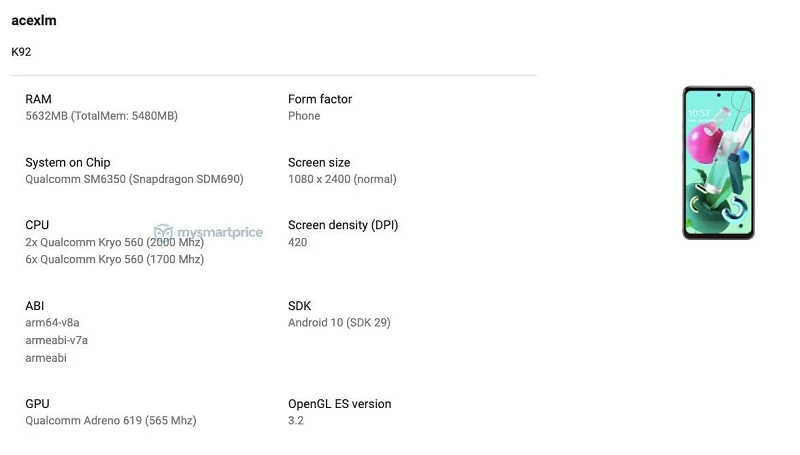Image resolution: width=800 pixels, height=455 pixels.
Task: Click the 1080 x 2400 screen size value
Action: point(342,179)
